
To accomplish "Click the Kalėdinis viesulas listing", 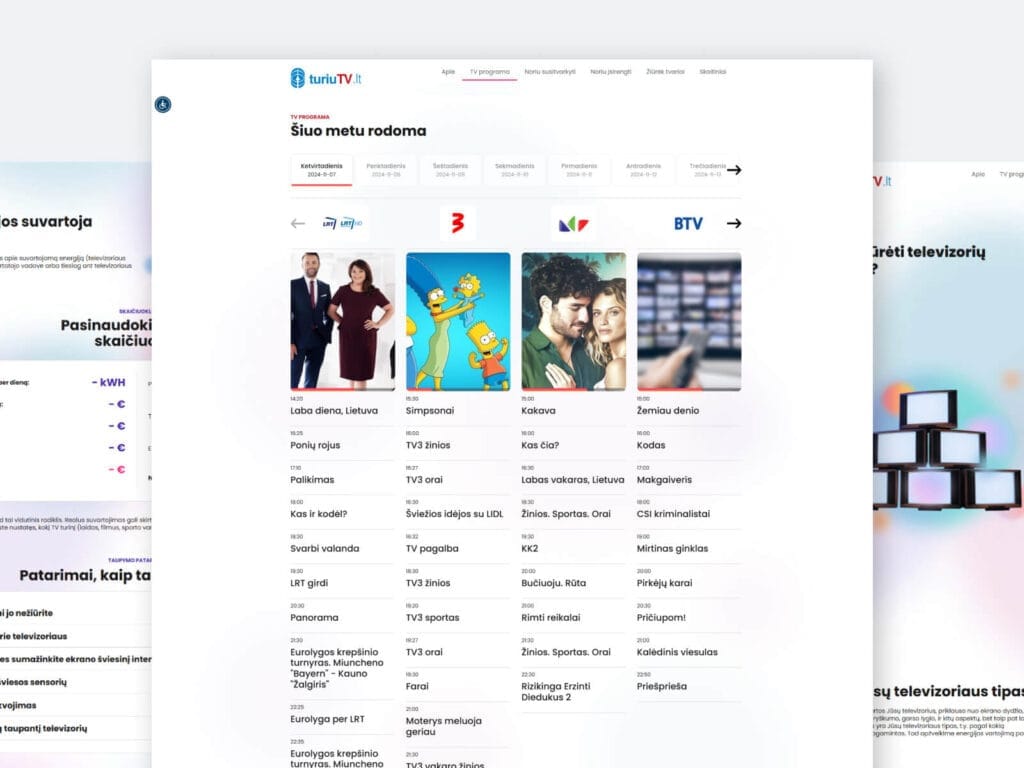I will (x=677, y=652).
